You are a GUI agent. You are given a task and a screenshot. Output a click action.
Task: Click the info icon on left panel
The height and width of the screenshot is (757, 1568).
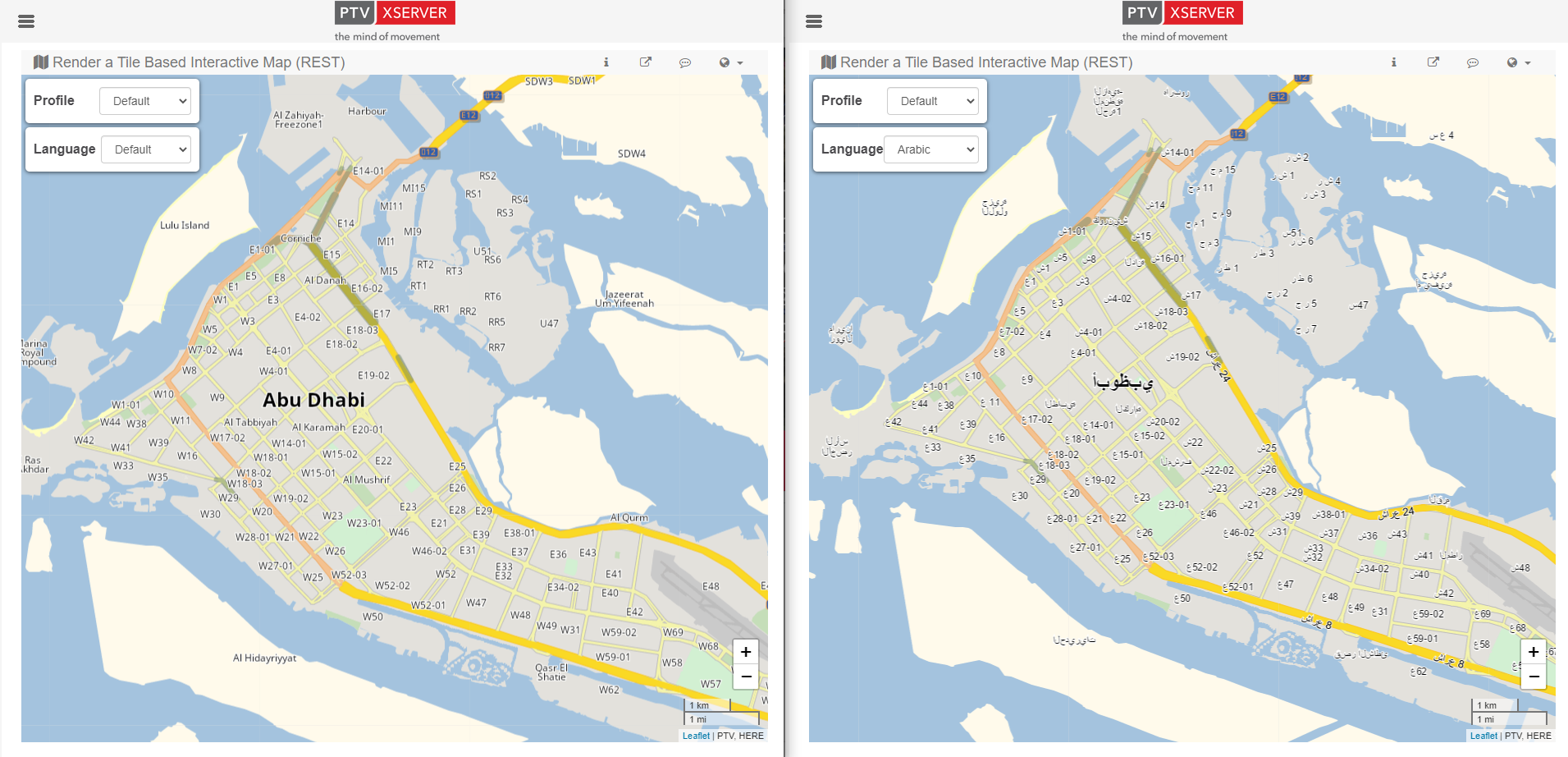pos(606,62)
